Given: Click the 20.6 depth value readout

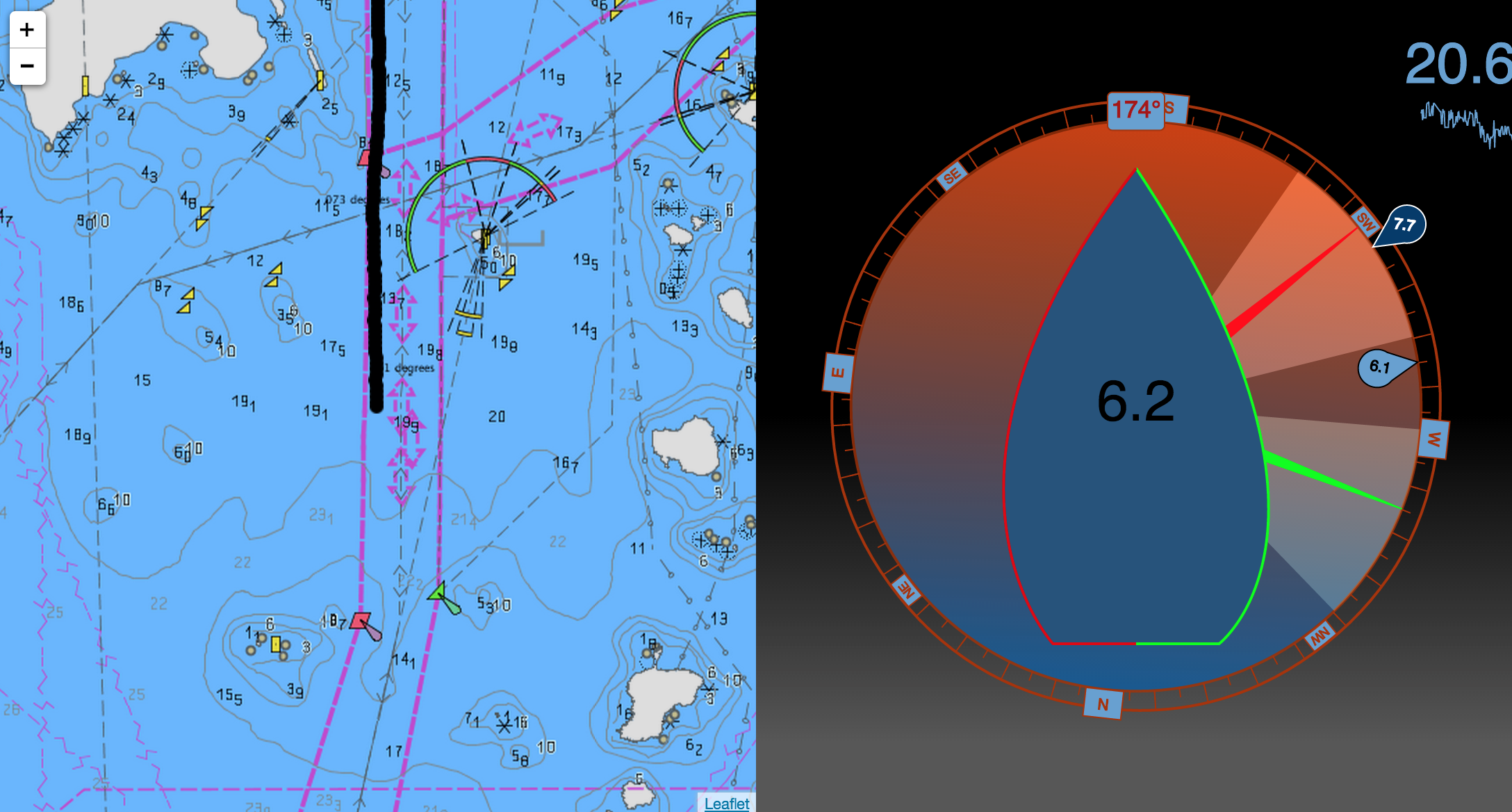Looking at the screenshot, I should 1458,64.
